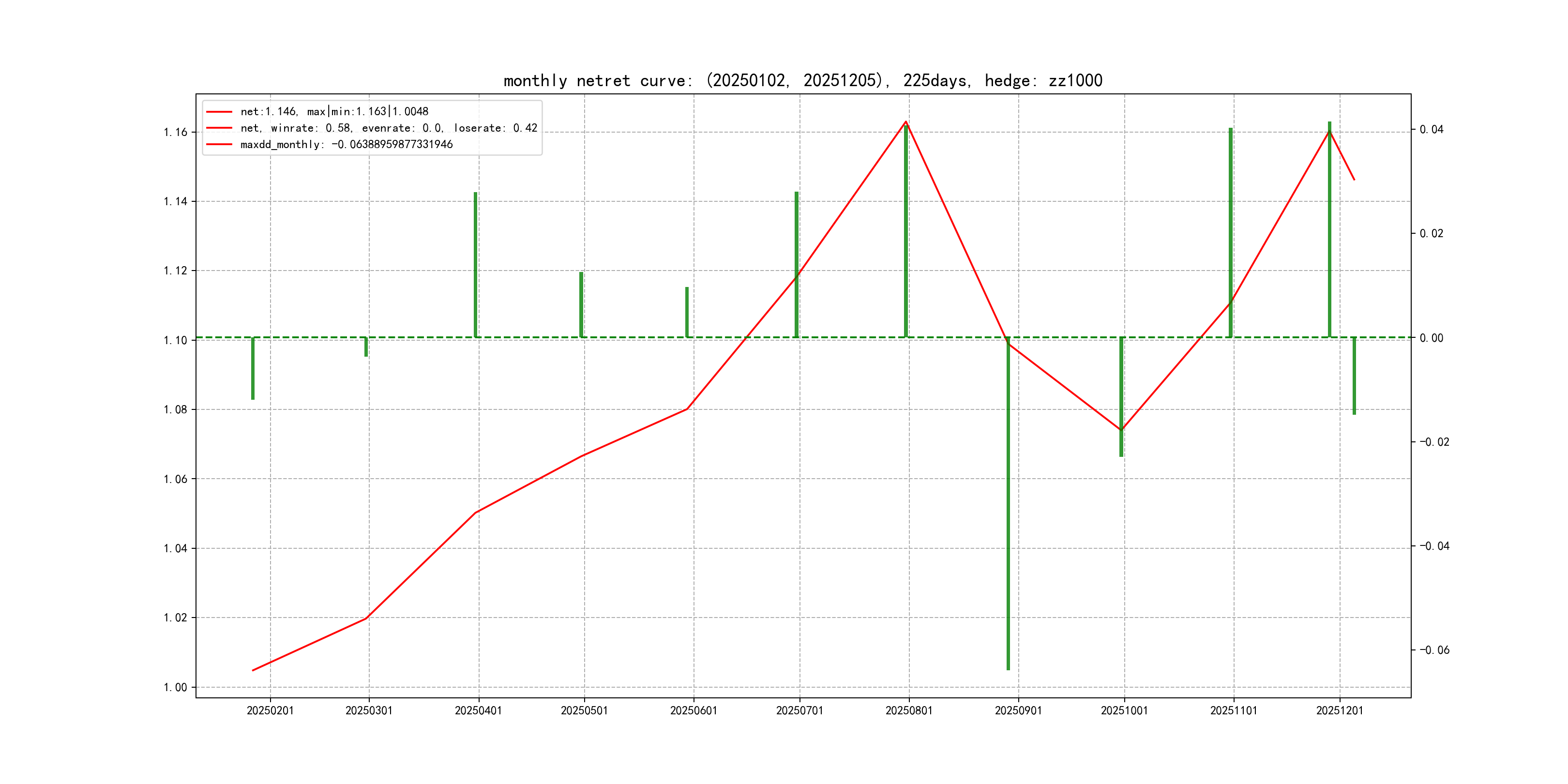The height and width of the screenshot is (784, 1568).
Task: Click the 20250401 x-axis tick label
Action: [479, 710]
